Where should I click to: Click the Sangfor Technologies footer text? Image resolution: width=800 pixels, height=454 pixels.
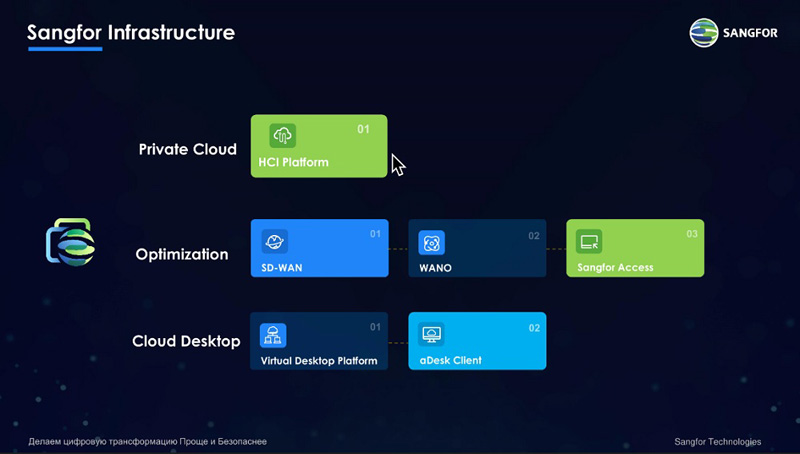coord(718,442)
